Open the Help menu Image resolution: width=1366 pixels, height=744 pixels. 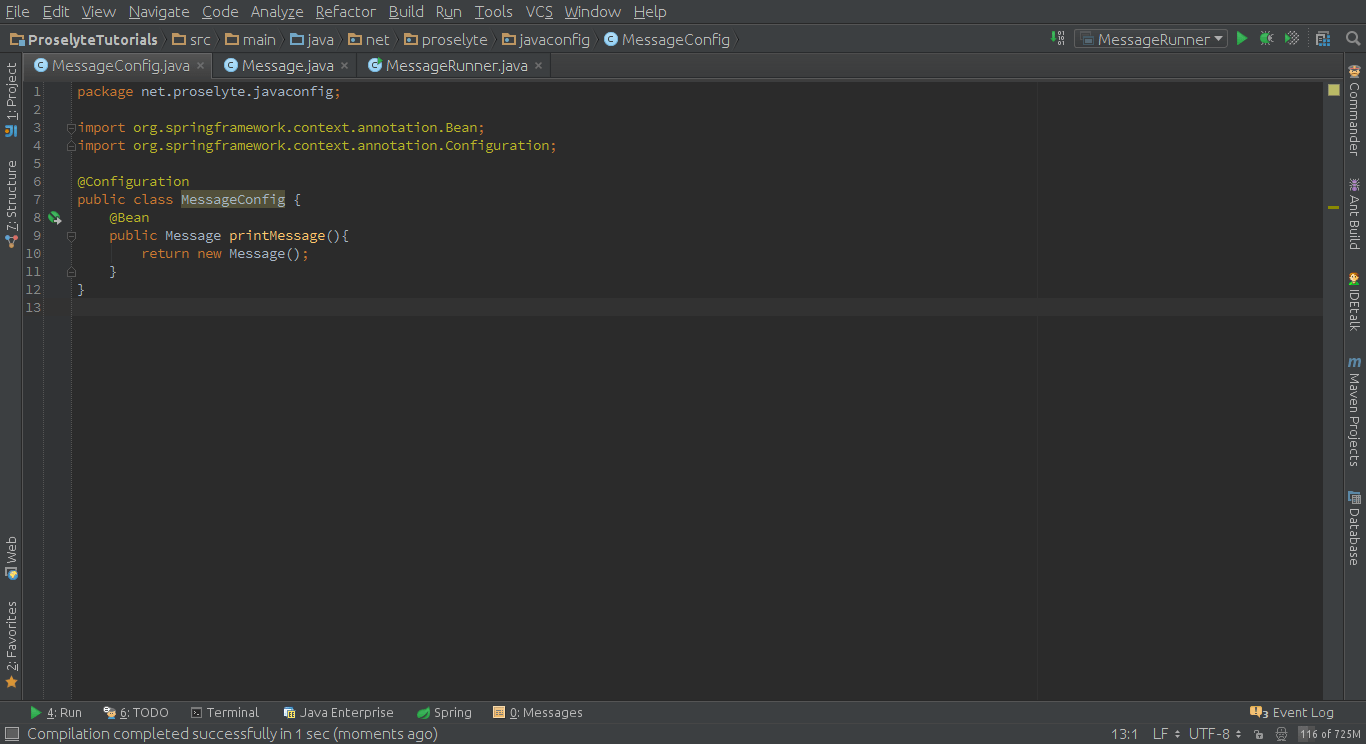(650, 12)
